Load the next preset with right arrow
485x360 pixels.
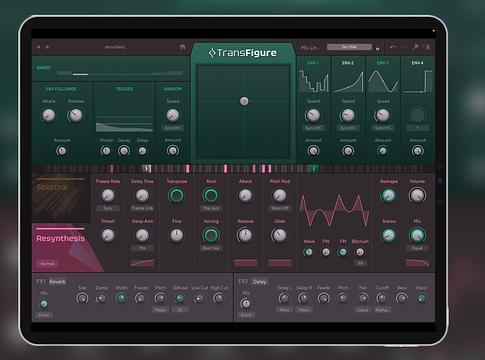[47, 47]
